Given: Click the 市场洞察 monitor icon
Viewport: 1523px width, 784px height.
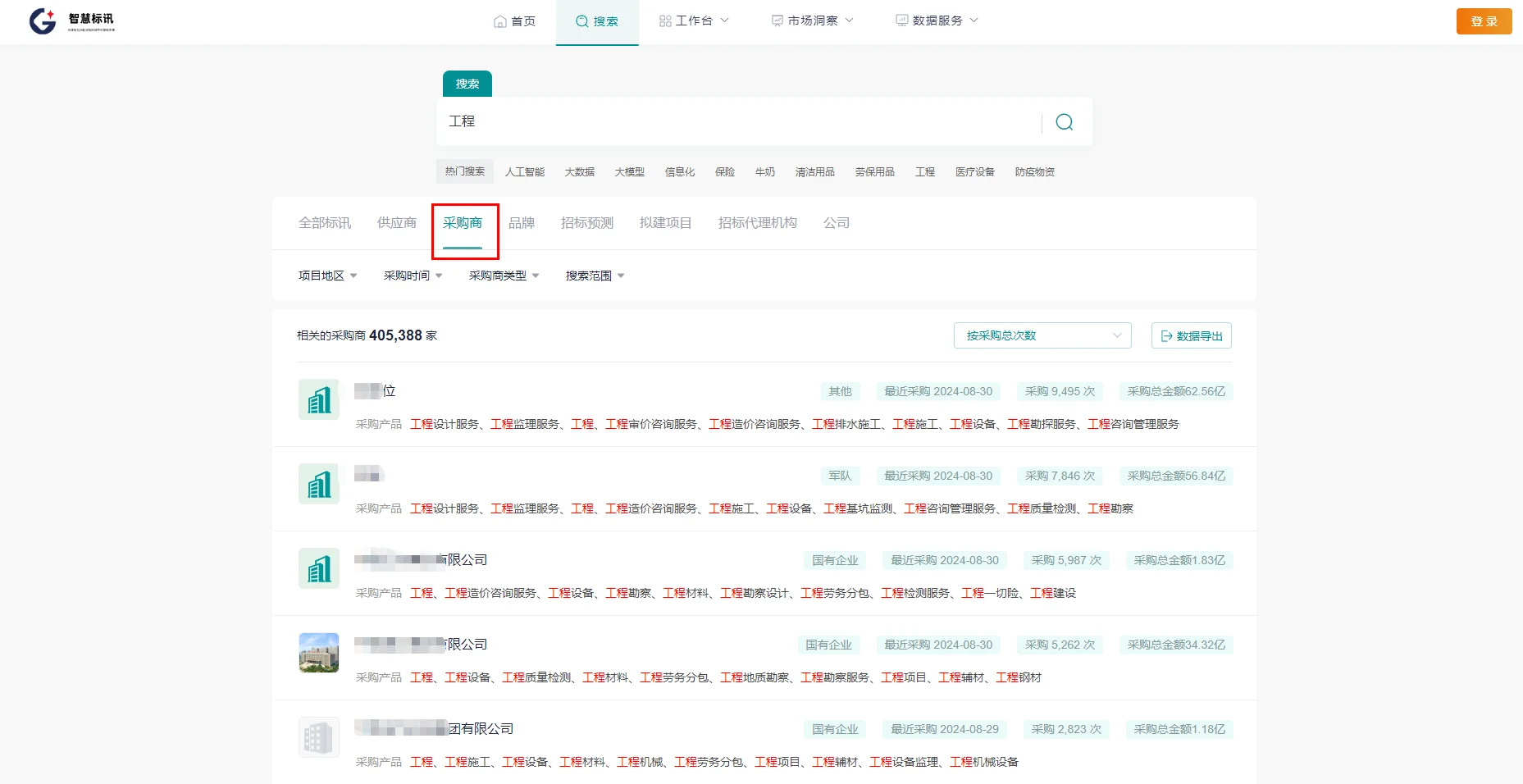Looking at the screenshot, I should 776,21.
